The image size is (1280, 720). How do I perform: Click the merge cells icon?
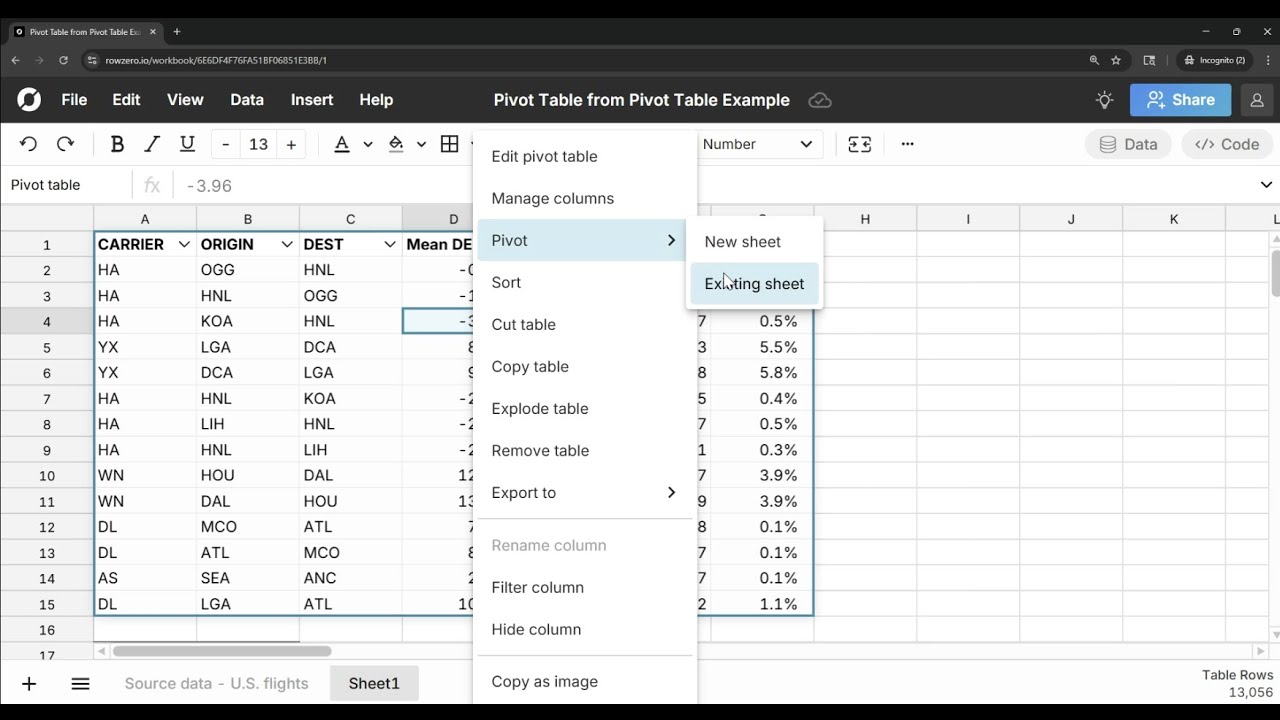tap(859, 144)
